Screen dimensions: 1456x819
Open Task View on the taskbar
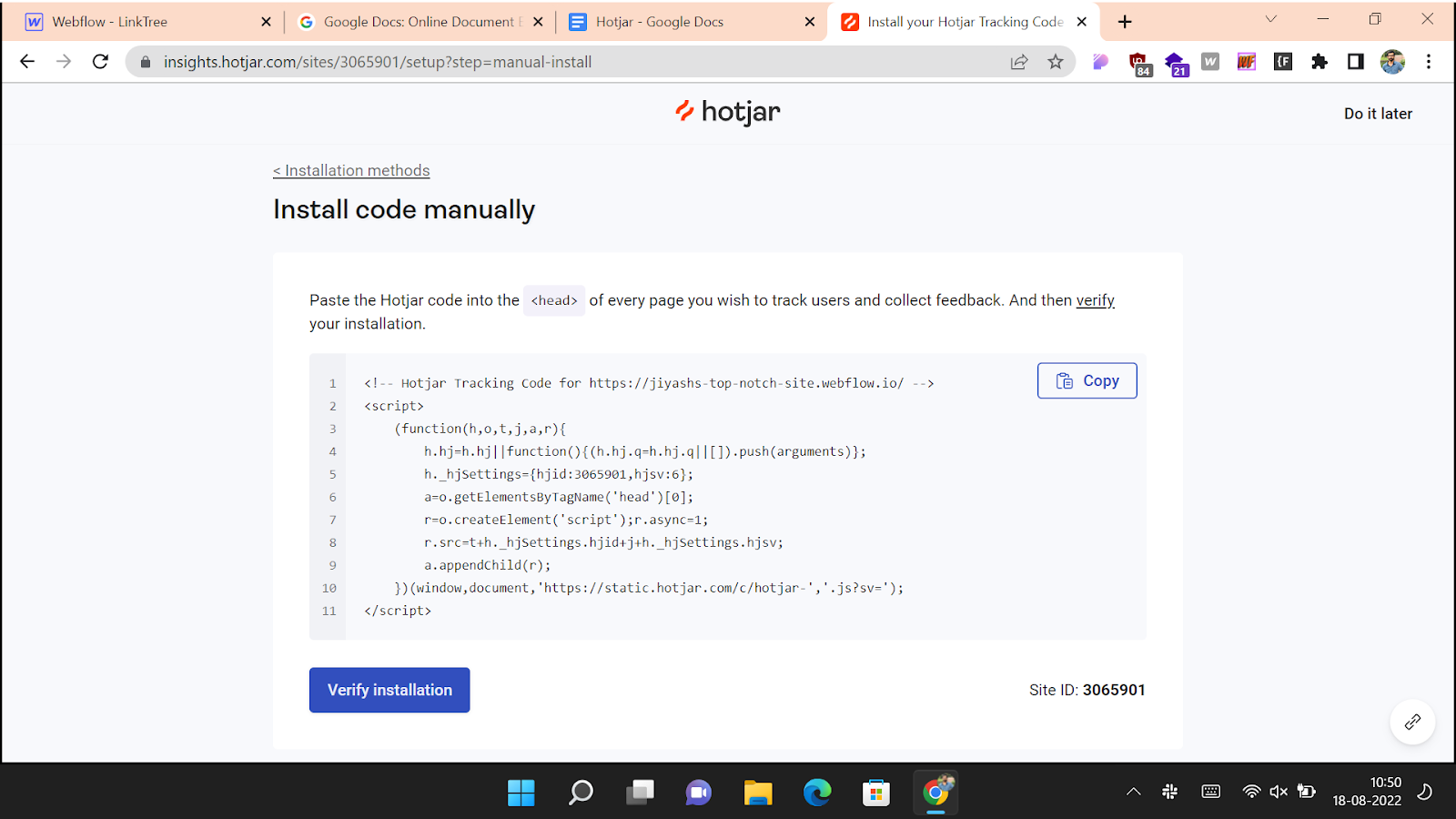640,793
